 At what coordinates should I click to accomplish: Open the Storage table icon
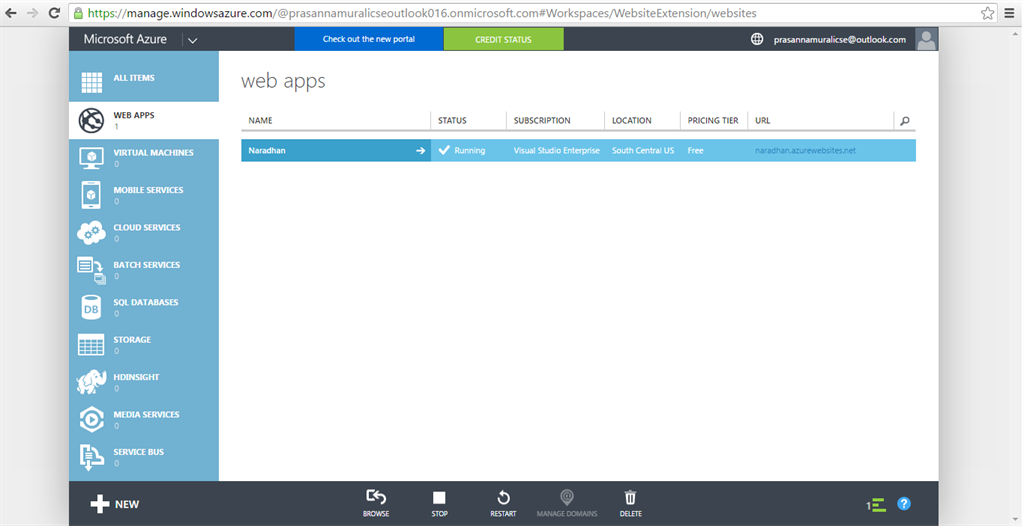(91, 345)
